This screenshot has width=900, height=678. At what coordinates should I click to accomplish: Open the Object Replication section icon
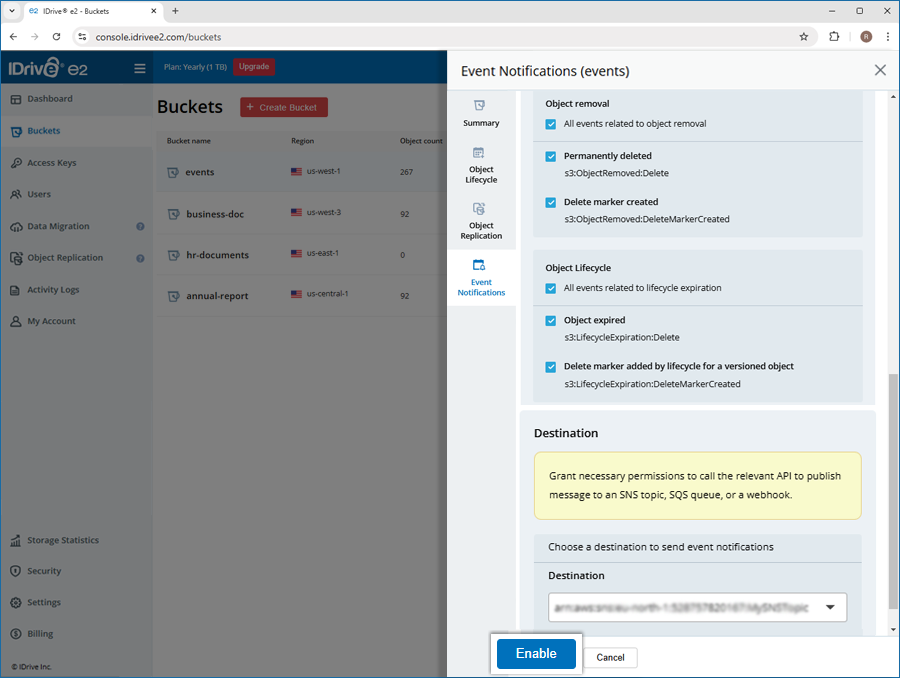[479, 209]
